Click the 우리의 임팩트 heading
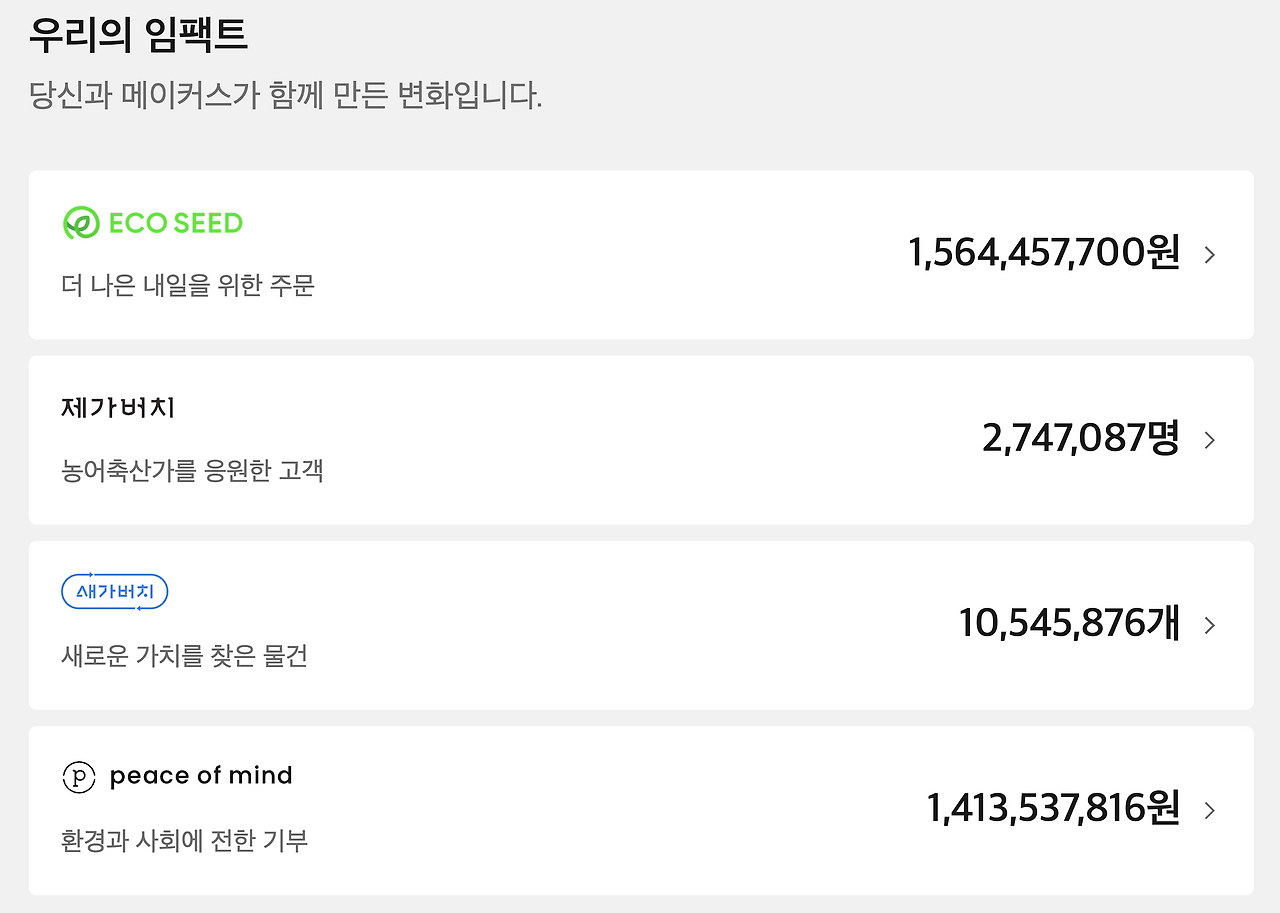This screenshot has width=1280, height=913. (138, 35)
